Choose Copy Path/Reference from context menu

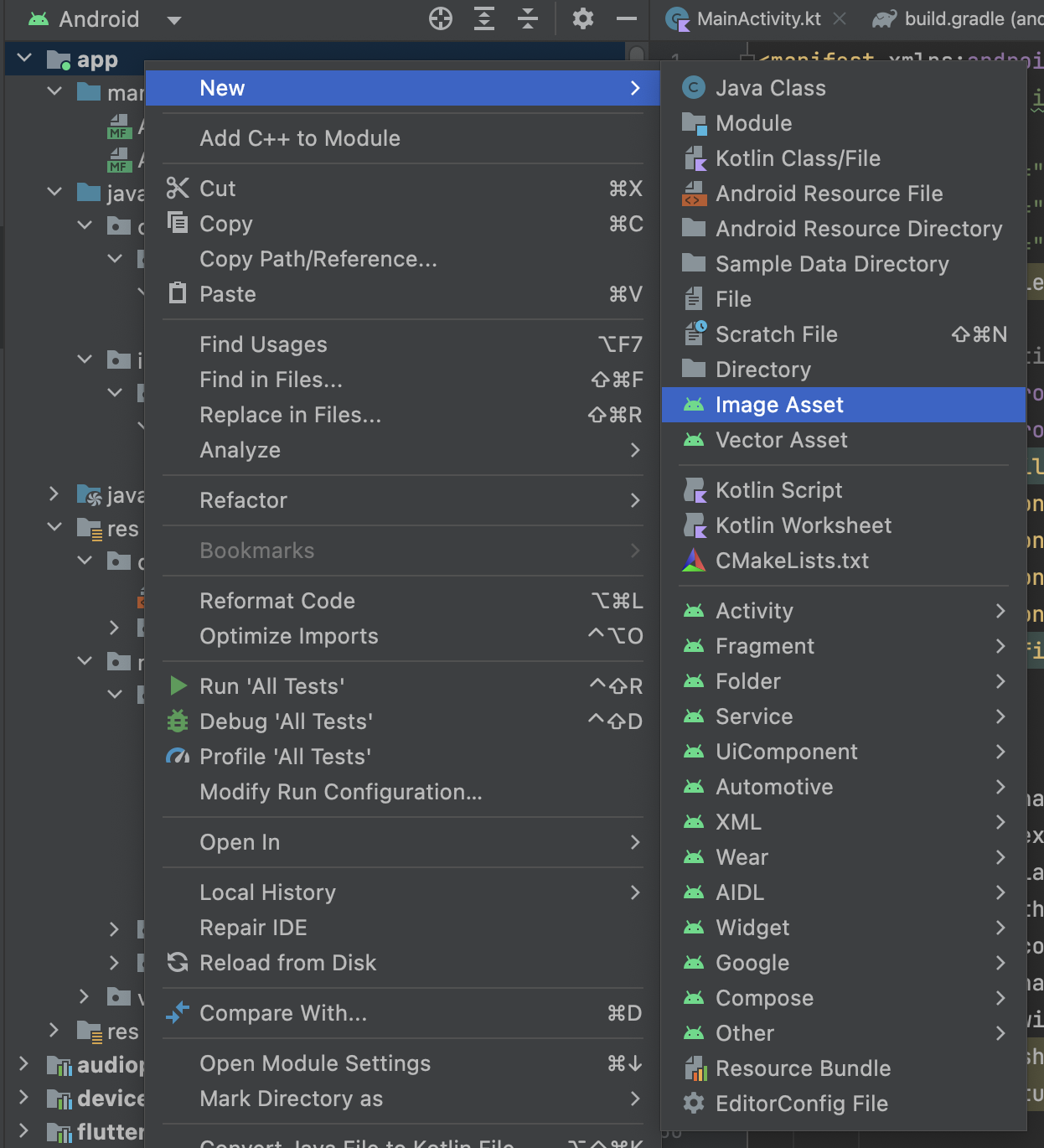pyautogui.click(x=403, y=259)
